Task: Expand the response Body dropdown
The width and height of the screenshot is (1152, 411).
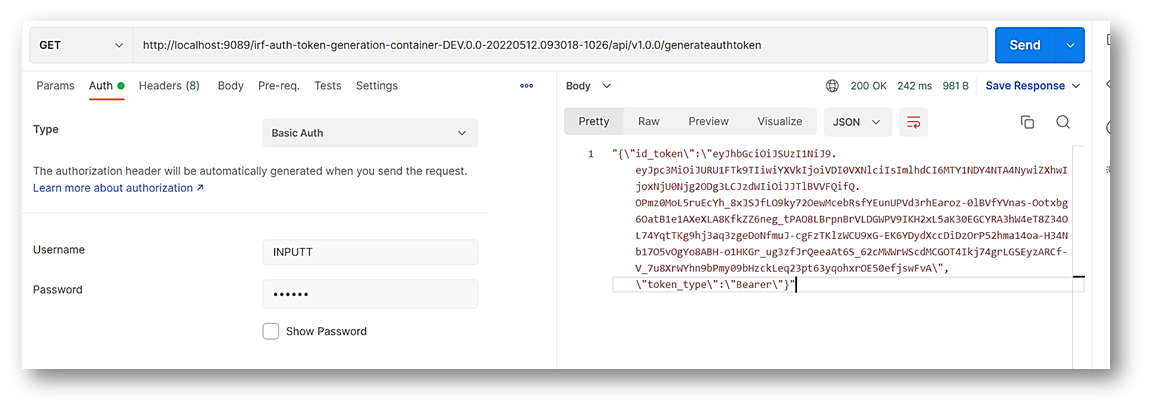Action: (588, 86)
